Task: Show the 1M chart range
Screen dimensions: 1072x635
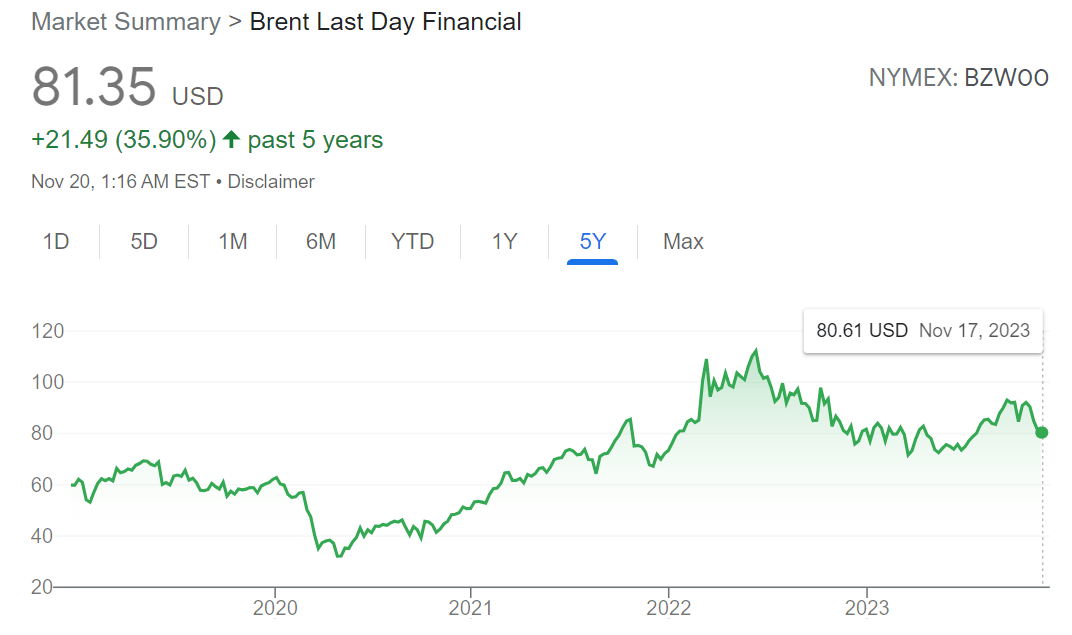Action: coord(233,242)
